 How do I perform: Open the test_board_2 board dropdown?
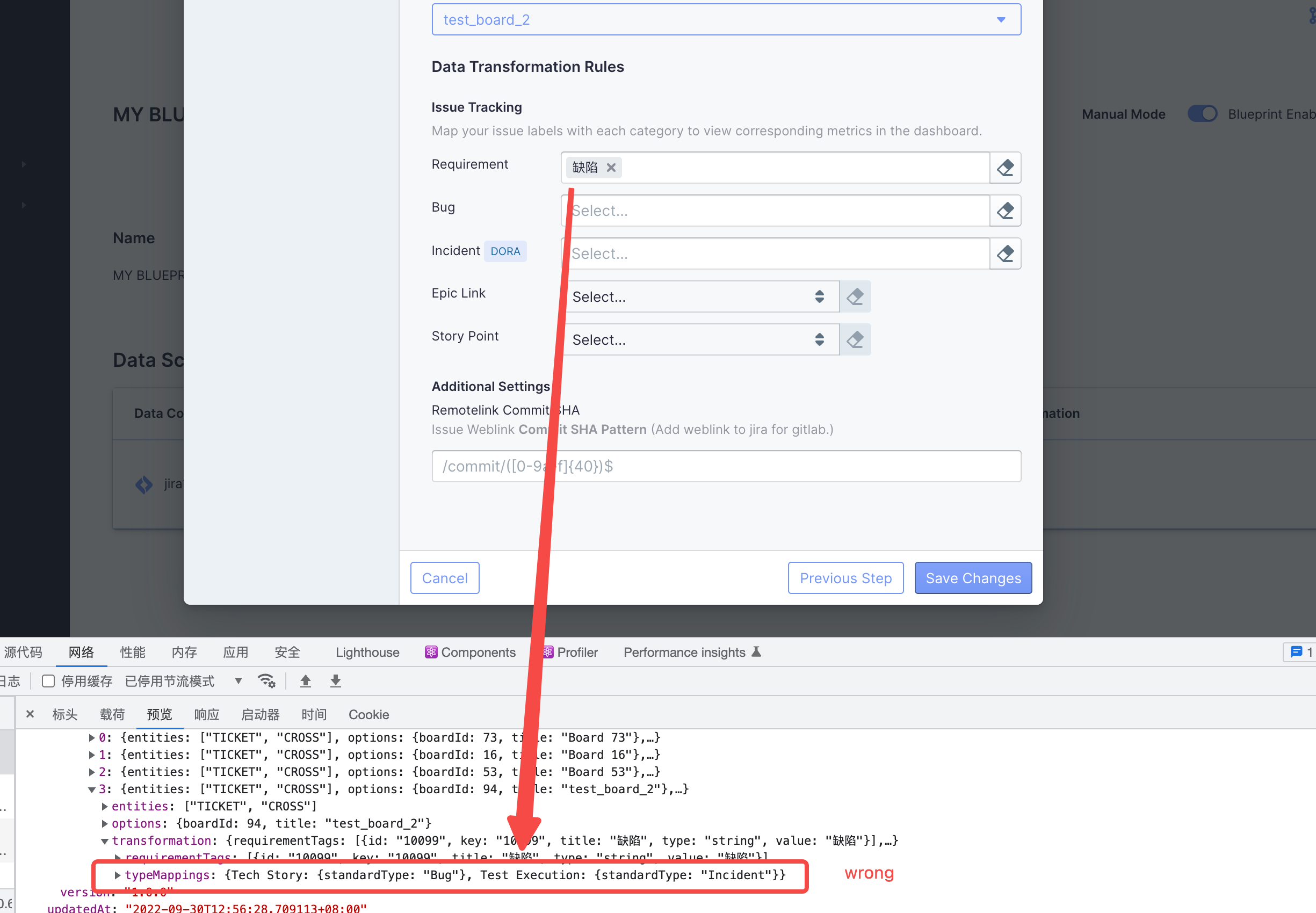726,19
